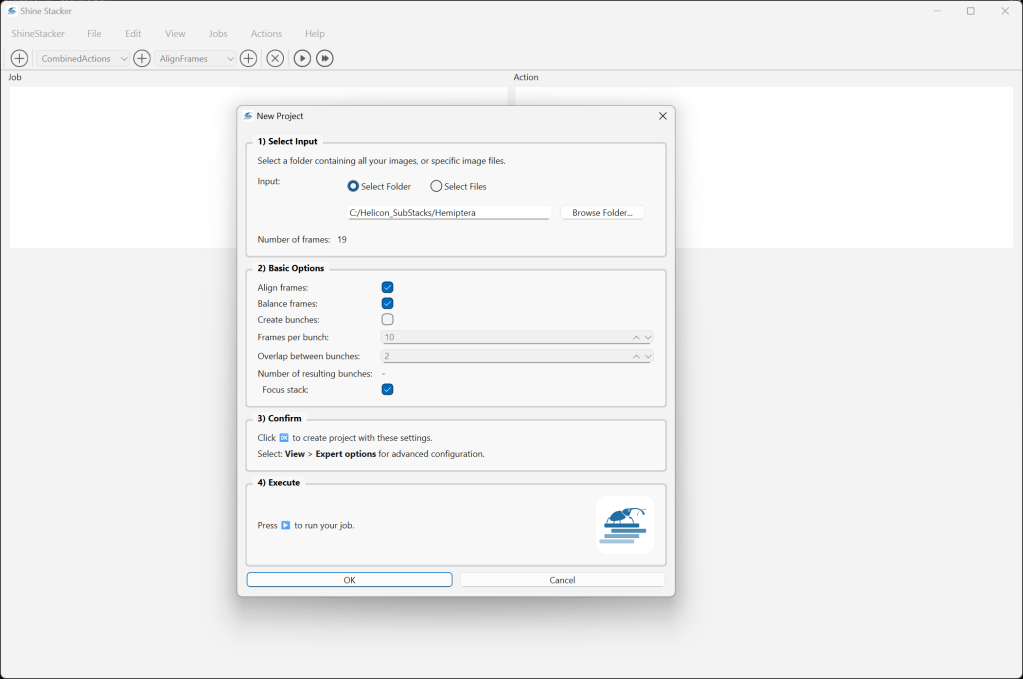Expand the CombinedActions dropdown
Viewport: 1023px width, 679px height.
[84, 59]
